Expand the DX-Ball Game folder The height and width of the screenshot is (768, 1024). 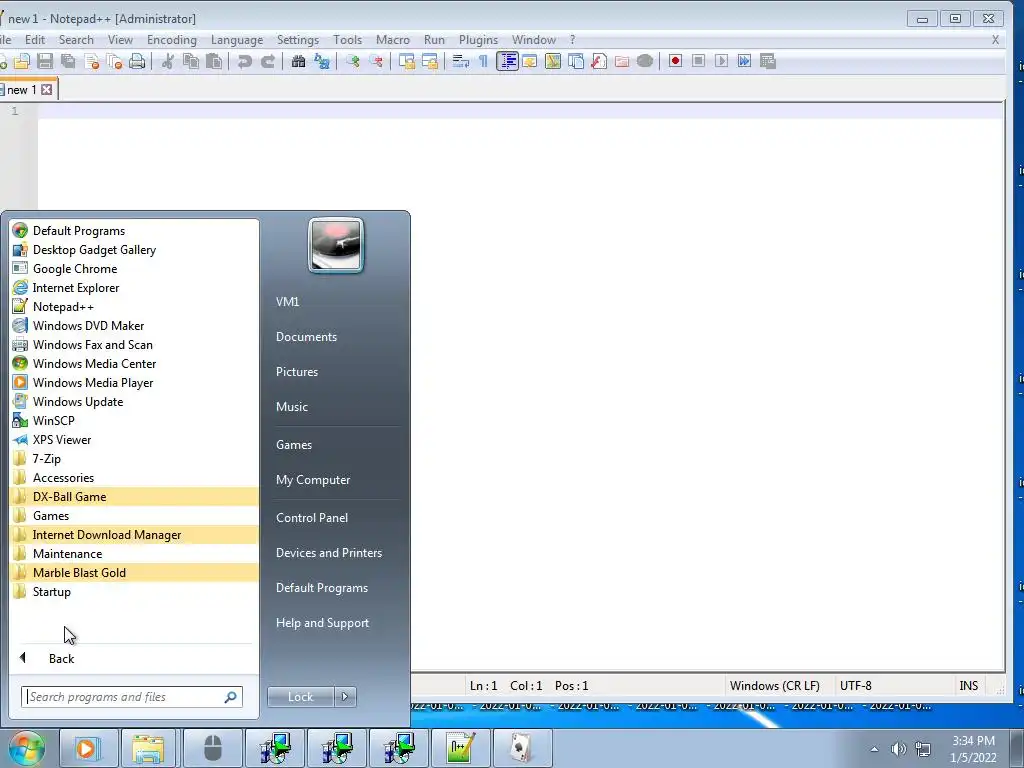click(135, 496)
